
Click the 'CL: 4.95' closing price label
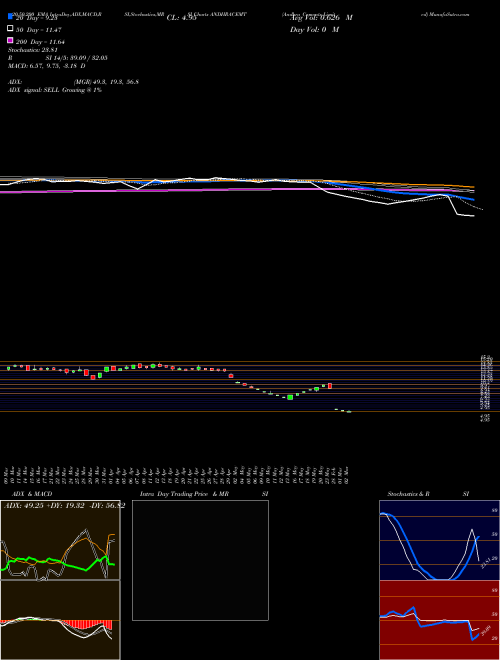coord(182,18)
